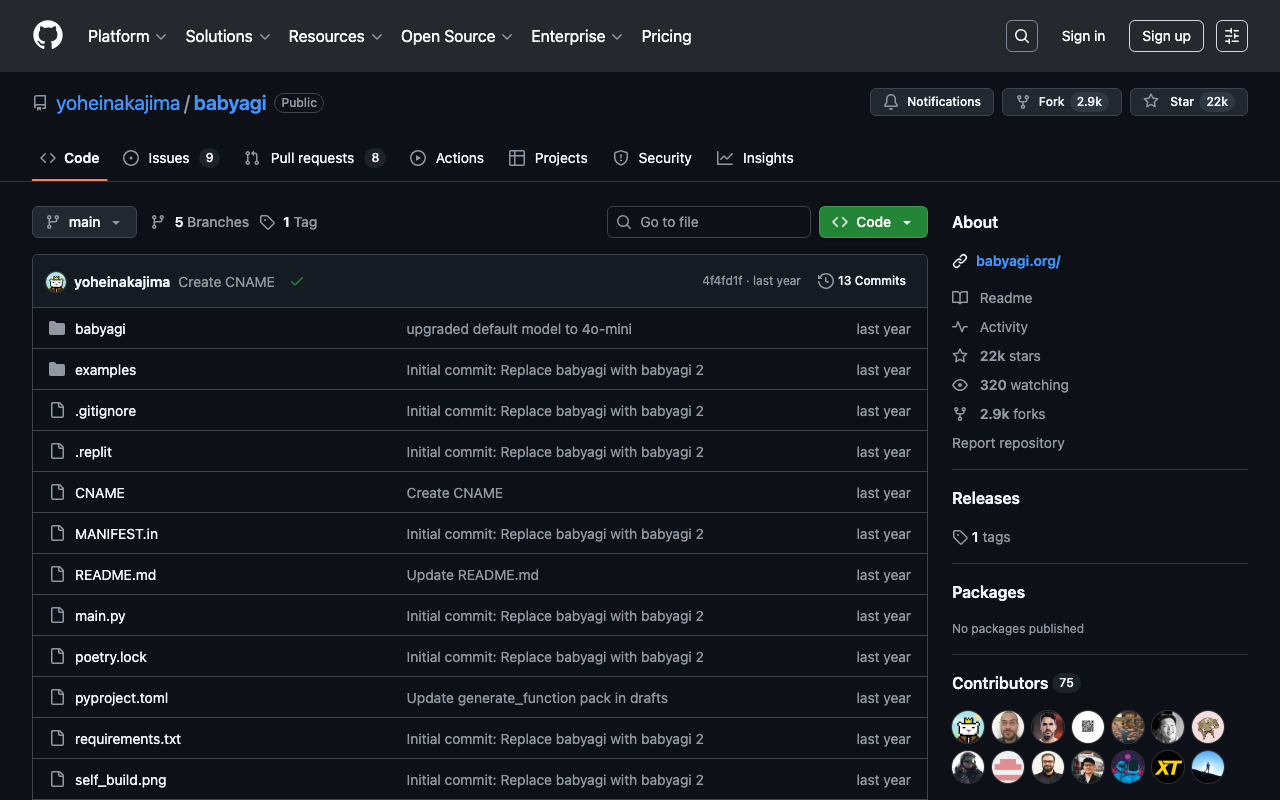Expand the Platform navigation menu
Image resolution: width=1280 pixels, height=800 pixels.
(127, 36)
